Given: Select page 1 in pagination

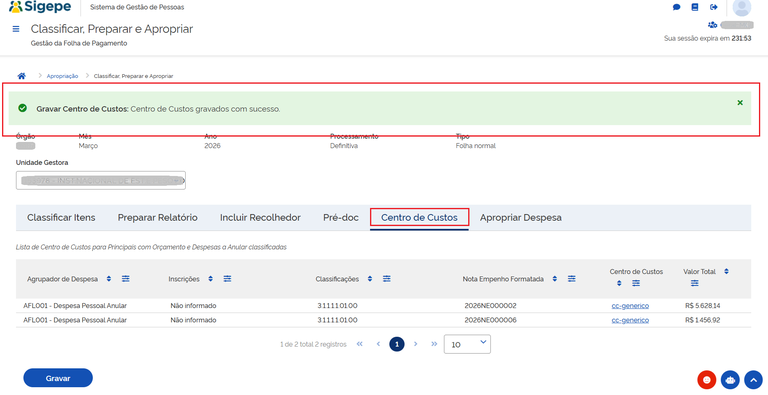Looking at the screenshot, I should (397, 344).
